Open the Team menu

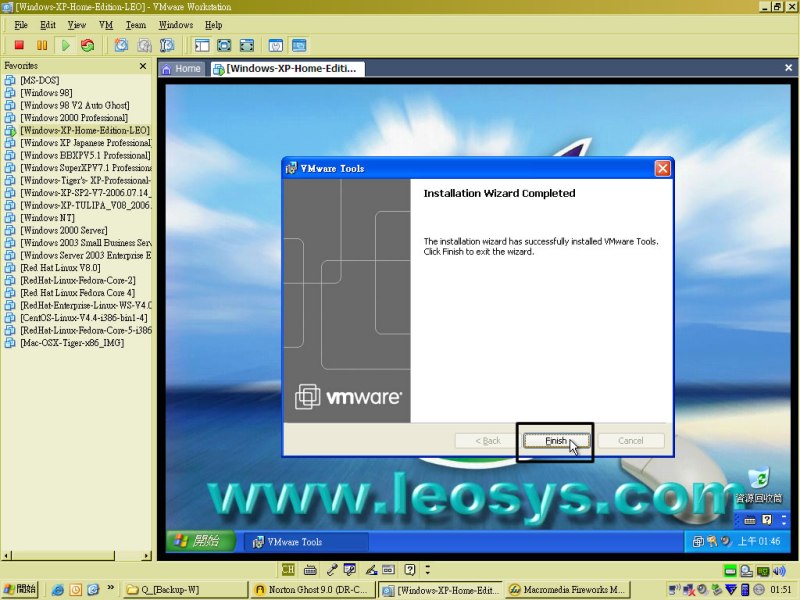(136, 25)
